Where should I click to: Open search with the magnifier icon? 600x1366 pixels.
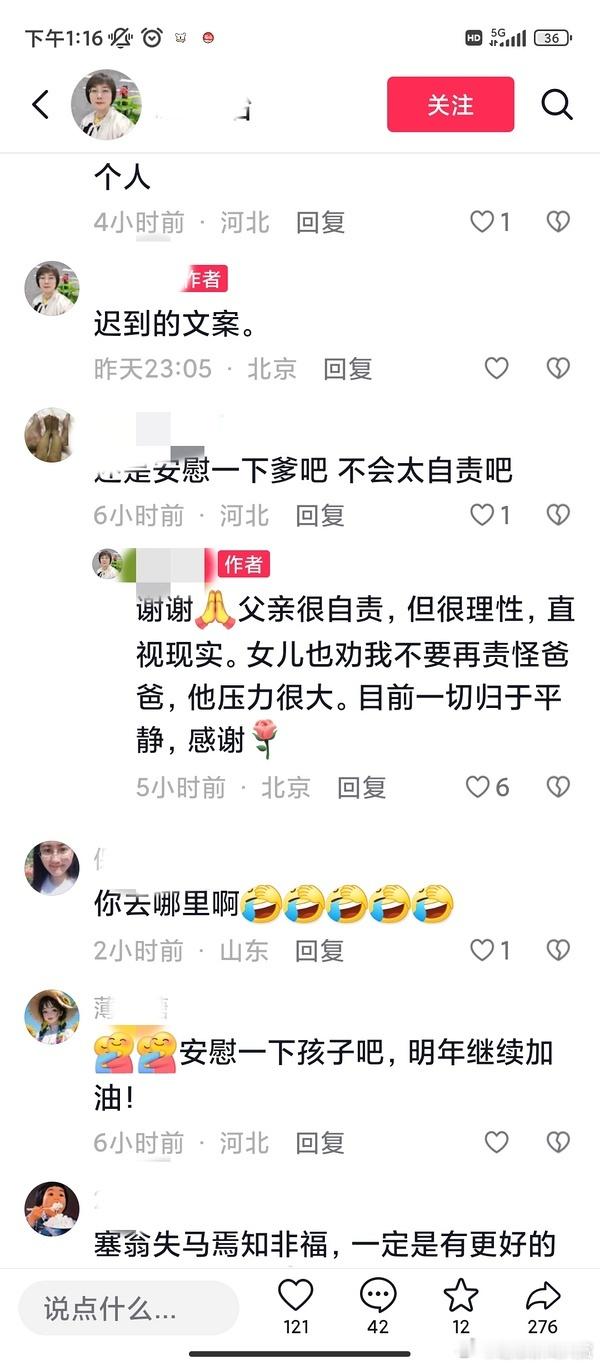pyautogui.click(x=557, y=104)
